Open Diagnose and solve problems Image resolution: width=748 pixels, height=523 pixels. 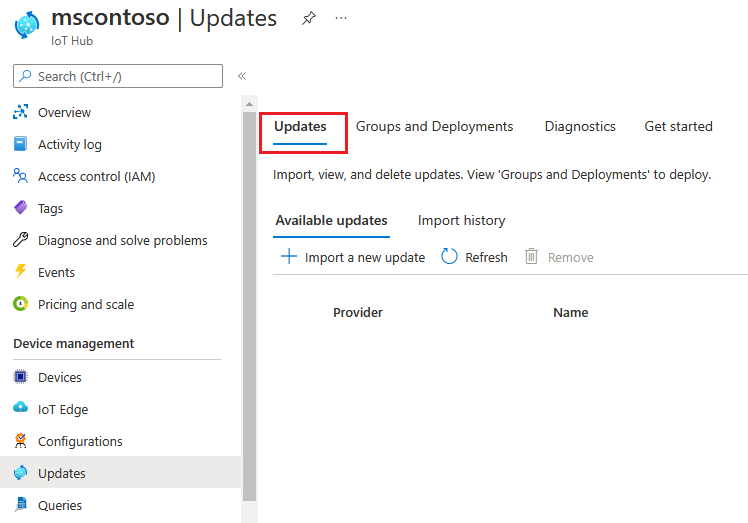tap(123, 241)
